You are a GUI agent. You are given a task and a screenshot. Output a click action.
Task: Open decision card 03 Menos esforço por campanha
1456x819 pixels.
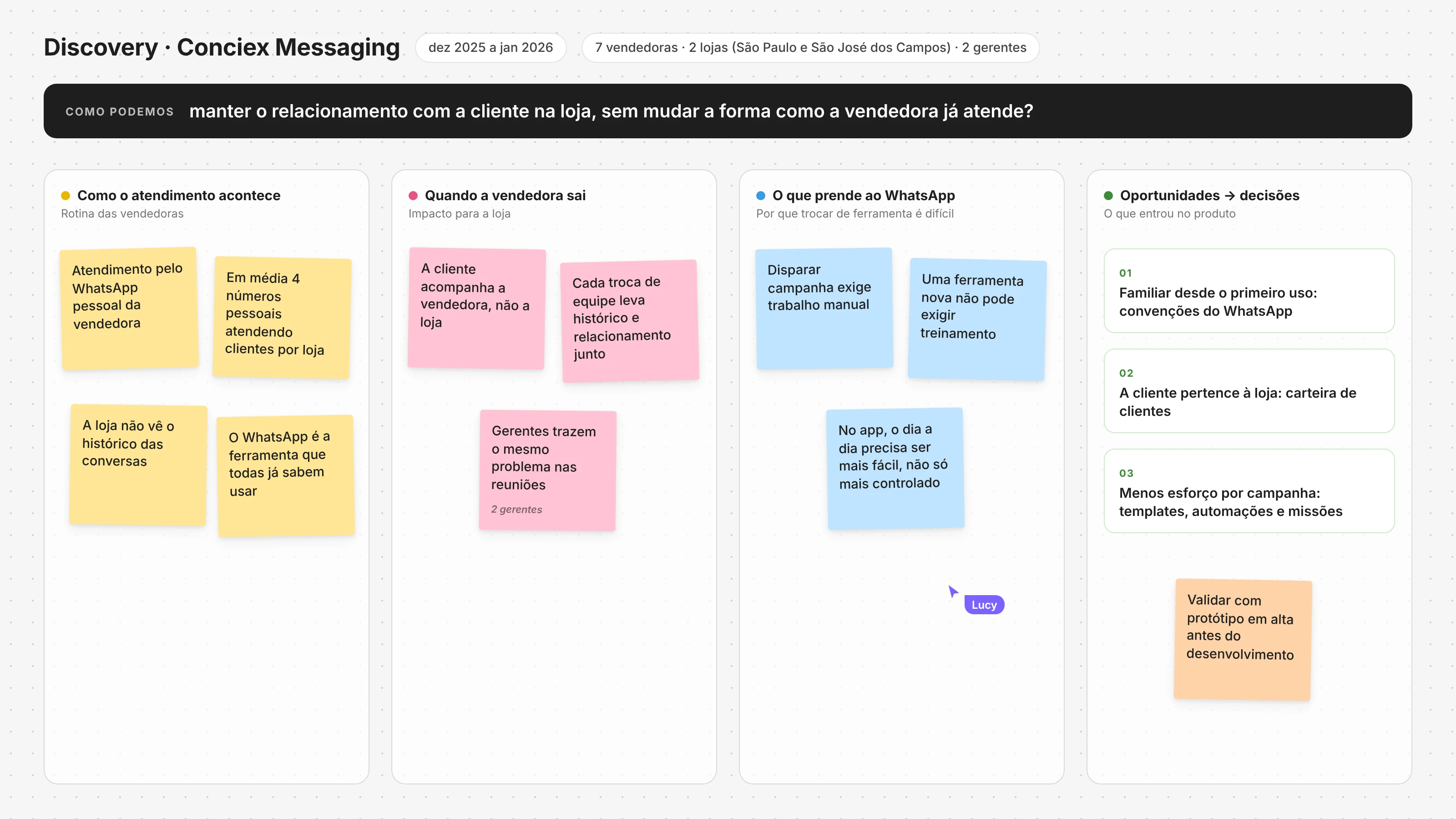pyautogui.click(x=1249, y=491)
